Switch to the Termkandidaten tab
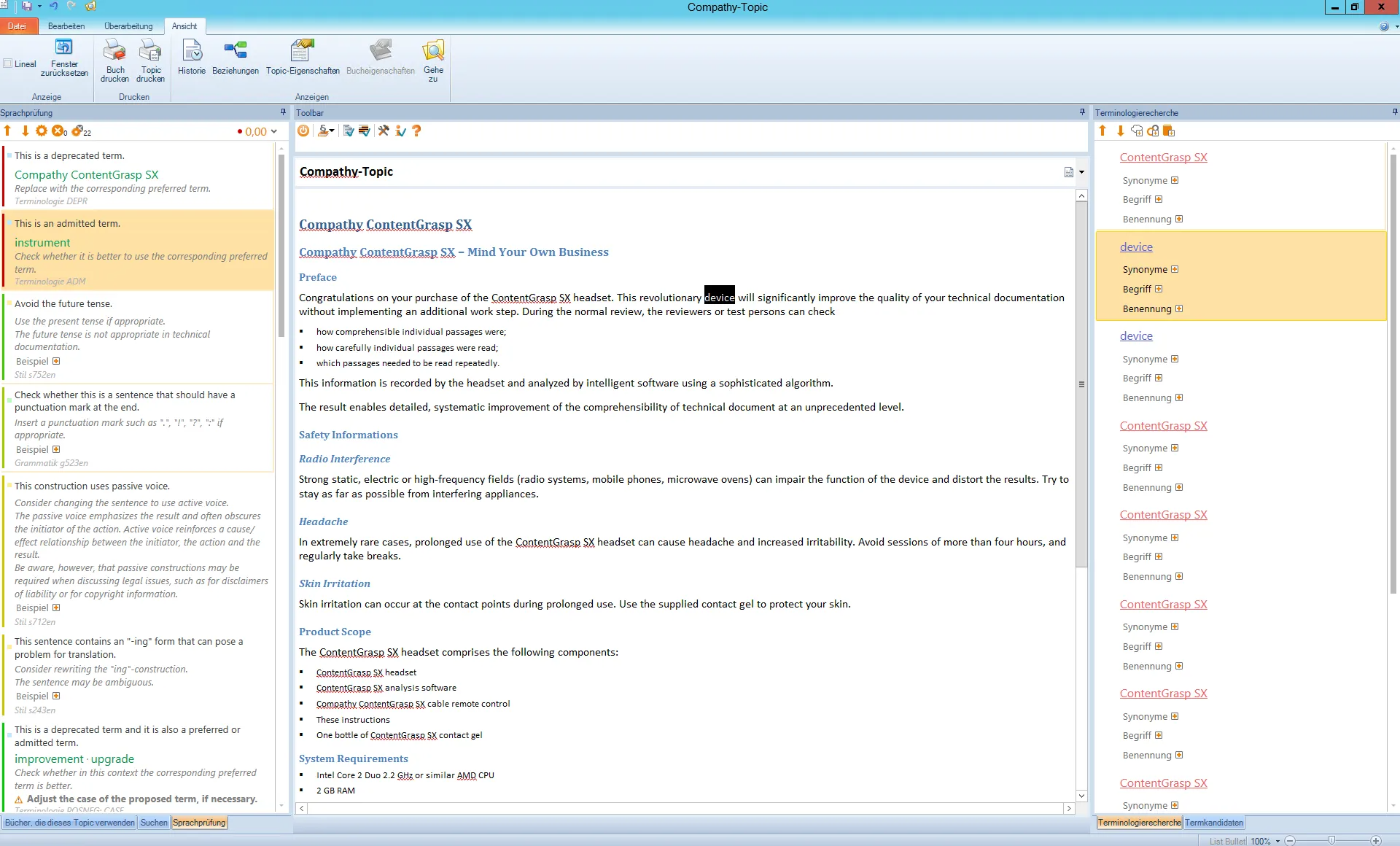Screen dimensions: 1400x846 (1213, 823)
